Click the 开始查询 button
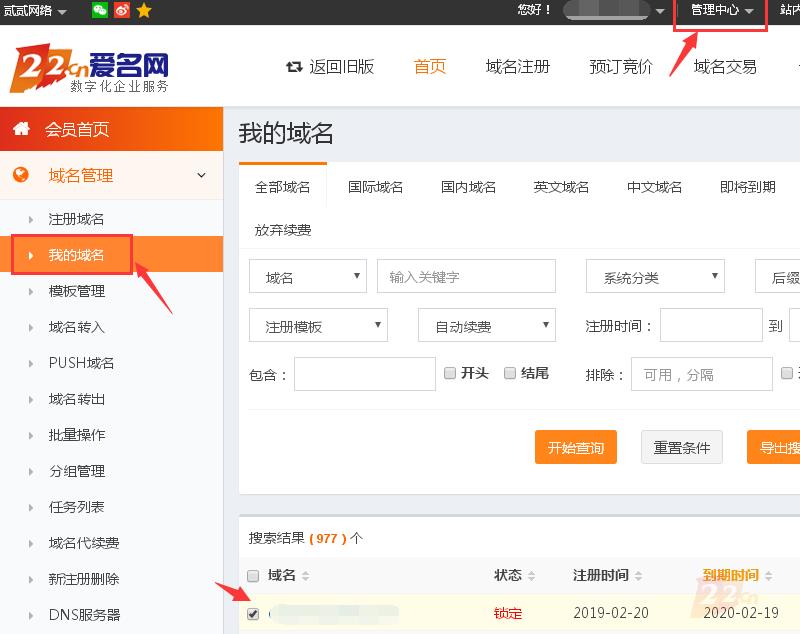Screen dimensions: 800x634 coord(576,447)
